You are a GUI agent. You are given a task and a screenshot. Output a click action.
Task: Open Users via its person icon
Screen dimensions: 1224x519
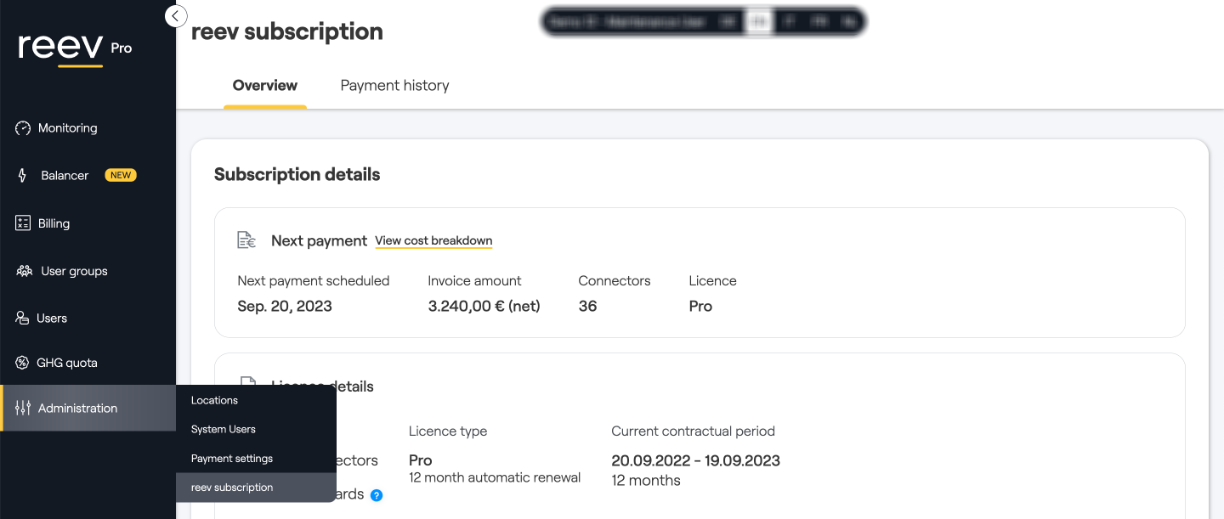22,318
